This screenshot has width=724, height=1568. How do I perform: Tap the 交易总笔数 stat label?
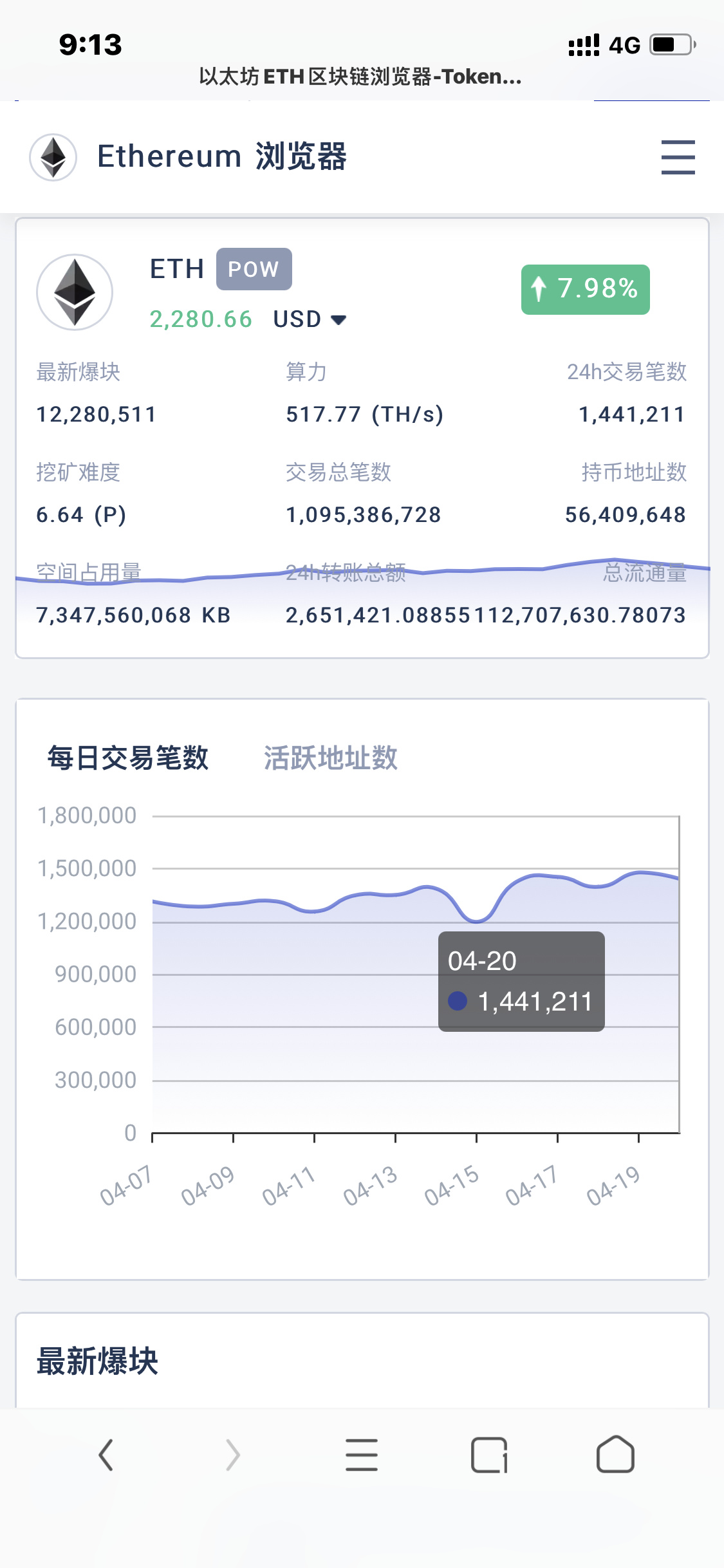click(x=339, y=472)
